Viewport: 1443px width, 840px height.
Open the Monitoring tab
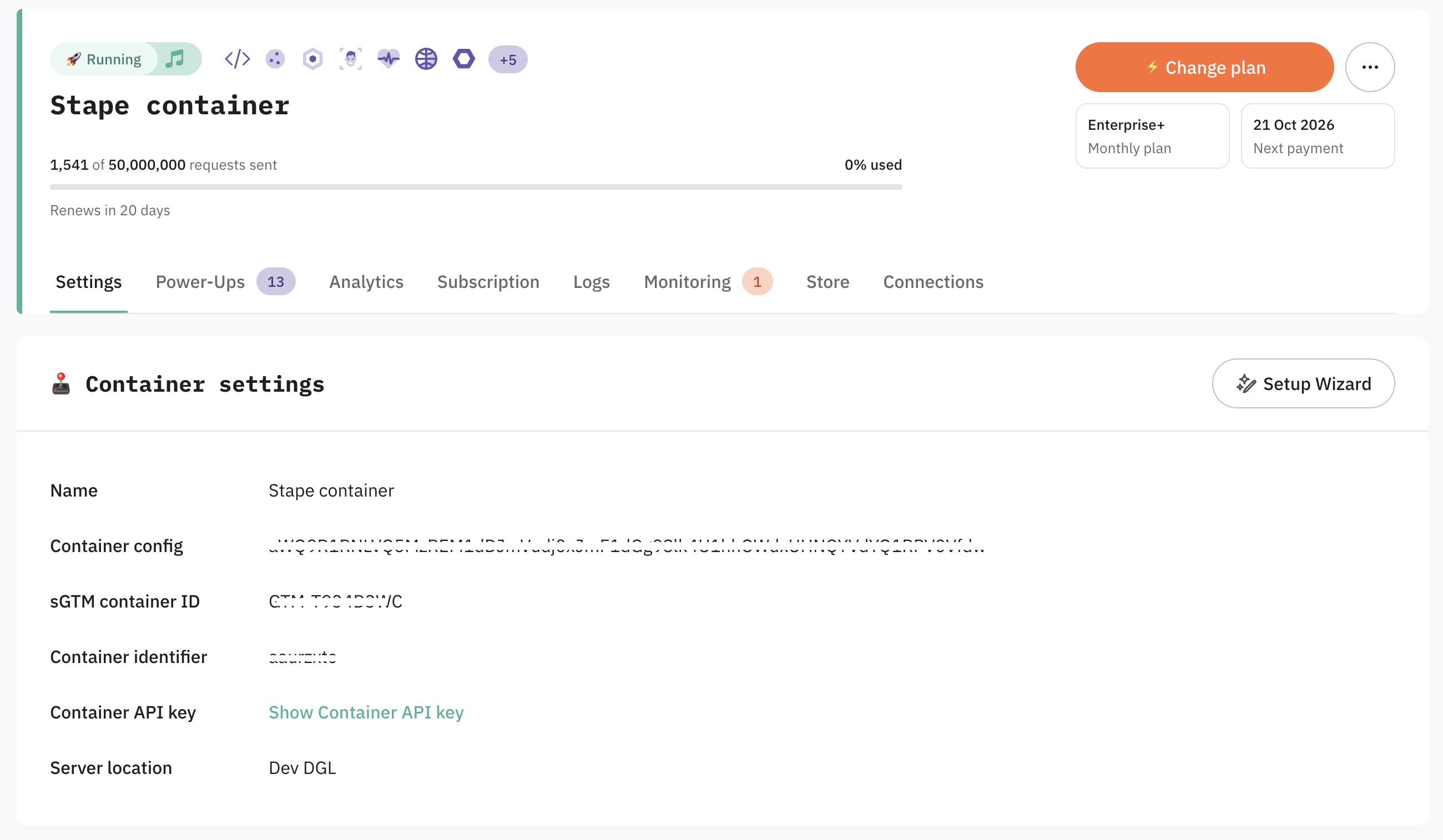coord(708,282)
